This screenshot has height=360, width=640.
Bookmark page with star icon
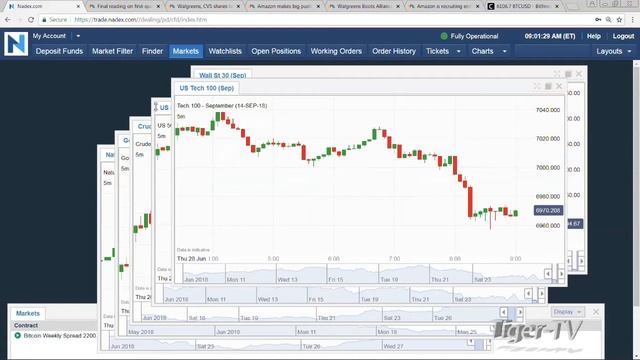tap(619, 20)
